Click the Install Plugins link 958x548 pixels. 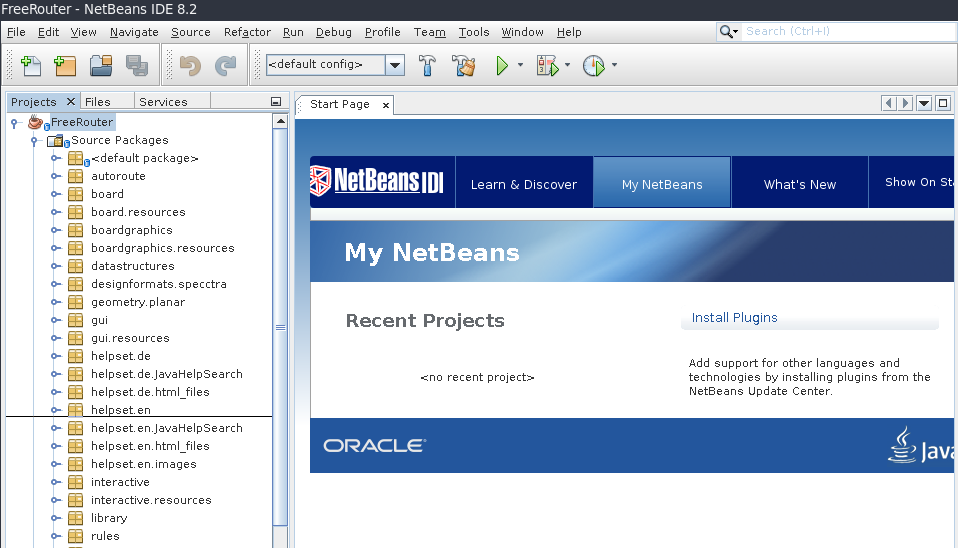coord(734,318)
